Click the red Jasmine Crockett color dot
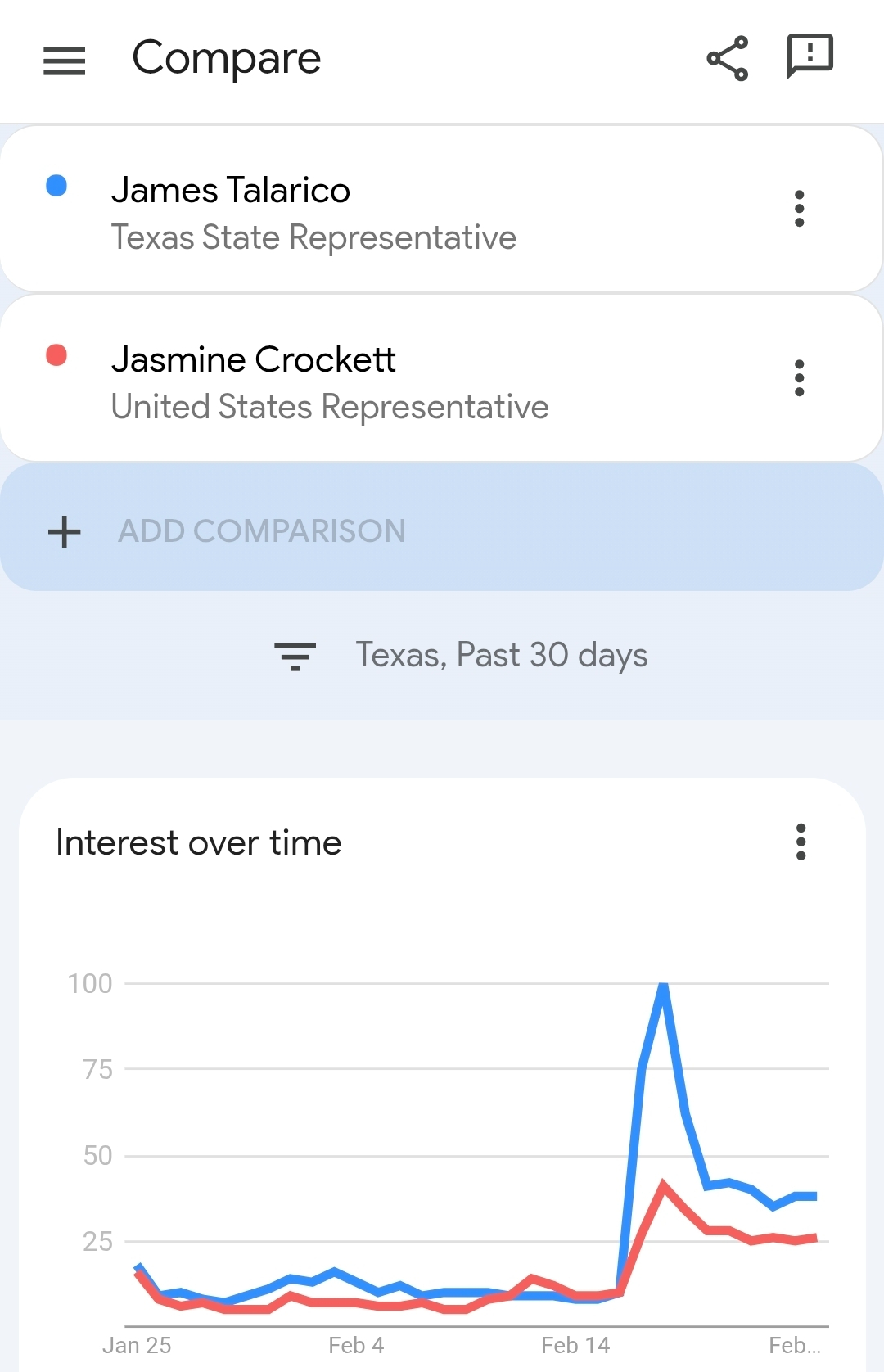The width and height of the screenshot is (884, 1372). click(56, 355)
